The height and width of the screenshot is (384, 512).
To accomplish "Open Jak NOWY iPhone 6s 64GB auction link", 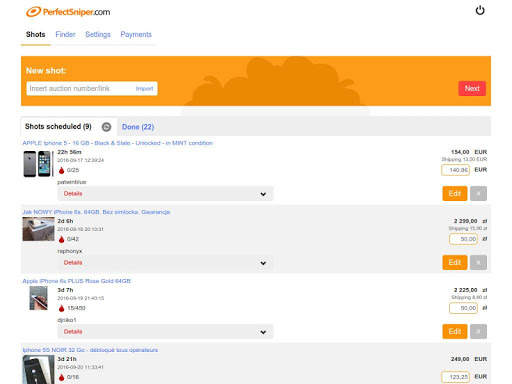I will coord(96,212).
